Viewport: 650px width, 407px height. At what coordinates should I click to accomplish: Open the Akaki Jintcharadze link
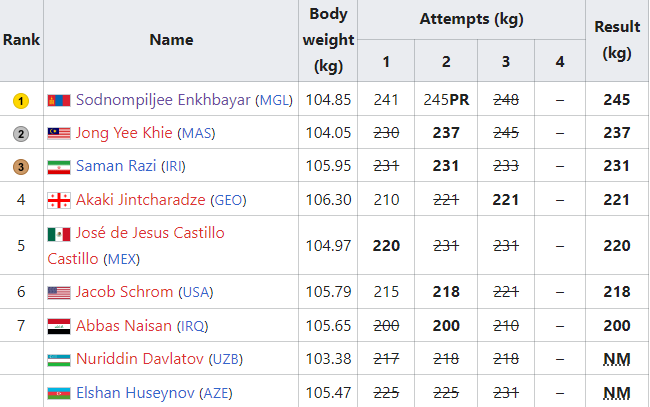[141, 200]
